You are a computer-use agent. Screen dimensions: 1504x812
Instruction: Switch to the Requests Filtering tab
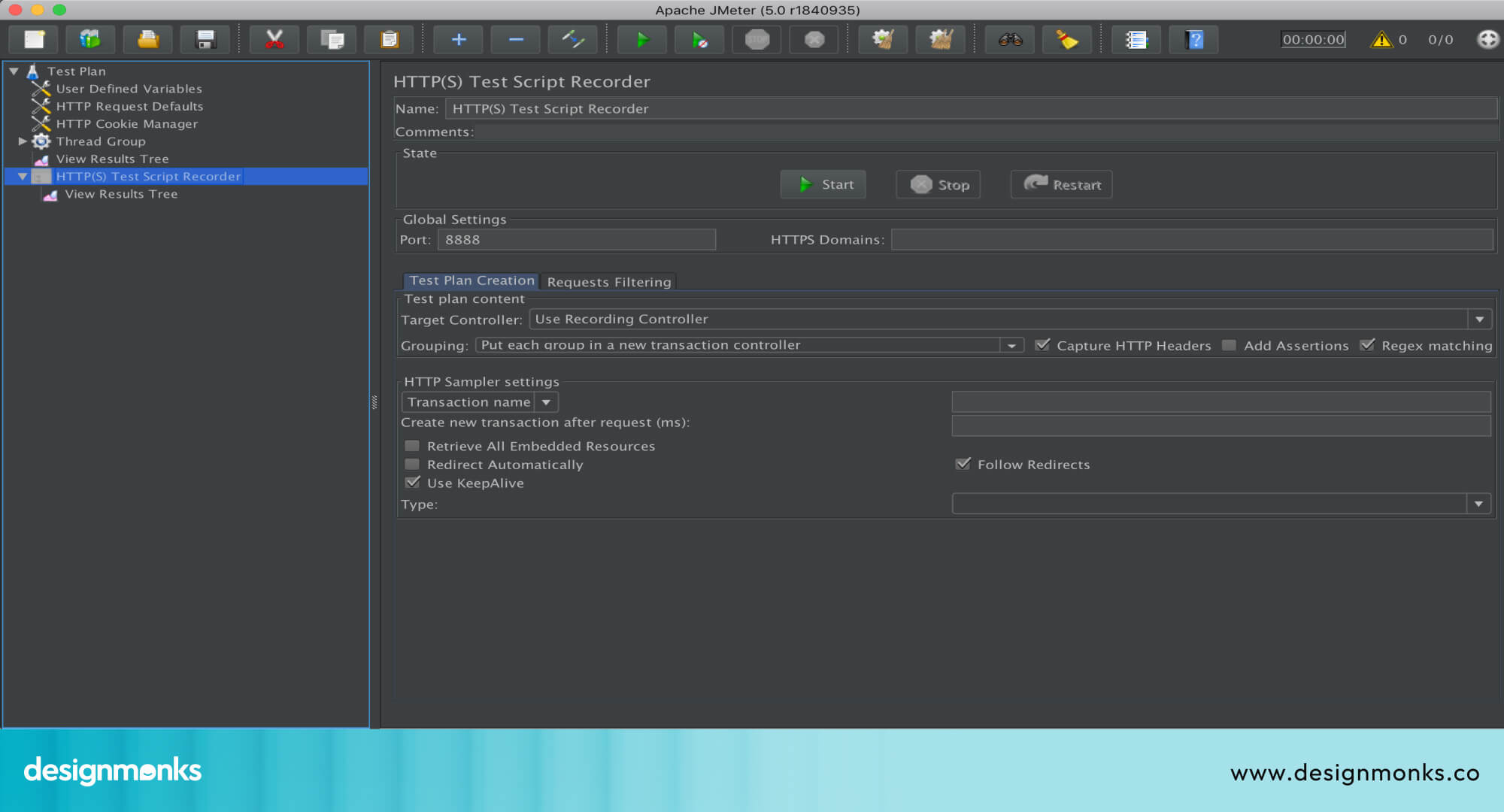[x=608, y=282]
